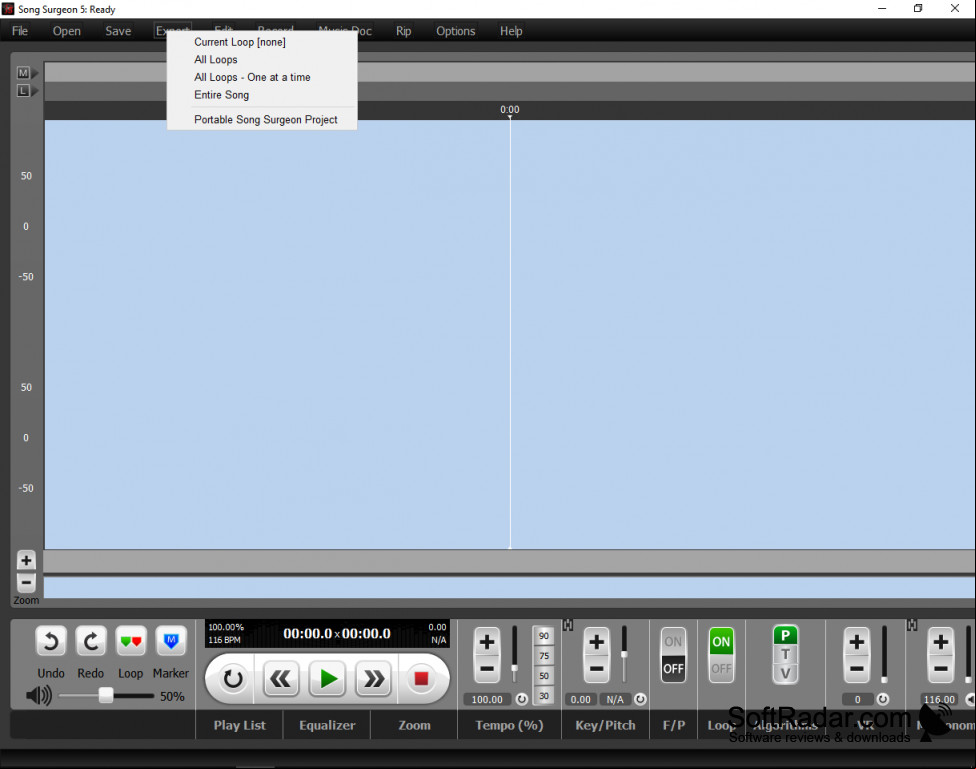Lower pitch with the Key/Pitch minus button
976x769 pixels.
[x=596, y=669]
